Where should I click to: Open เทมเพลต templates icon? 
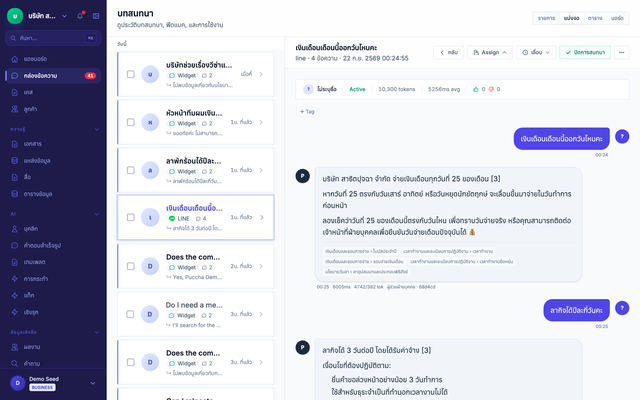click(x=15, y=262)
